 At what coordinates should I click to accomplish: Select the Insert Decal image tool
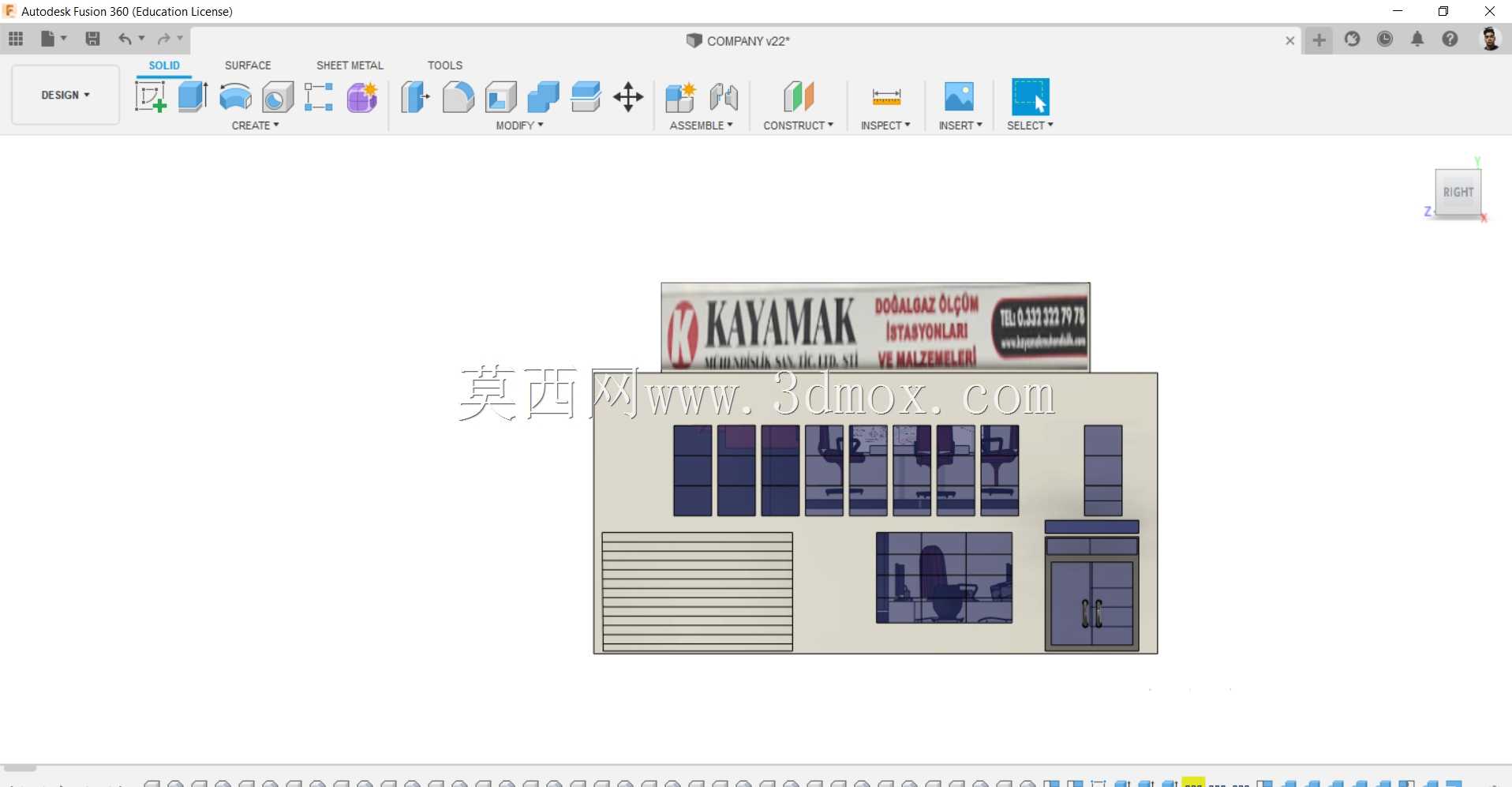click(x=959, y=97)
